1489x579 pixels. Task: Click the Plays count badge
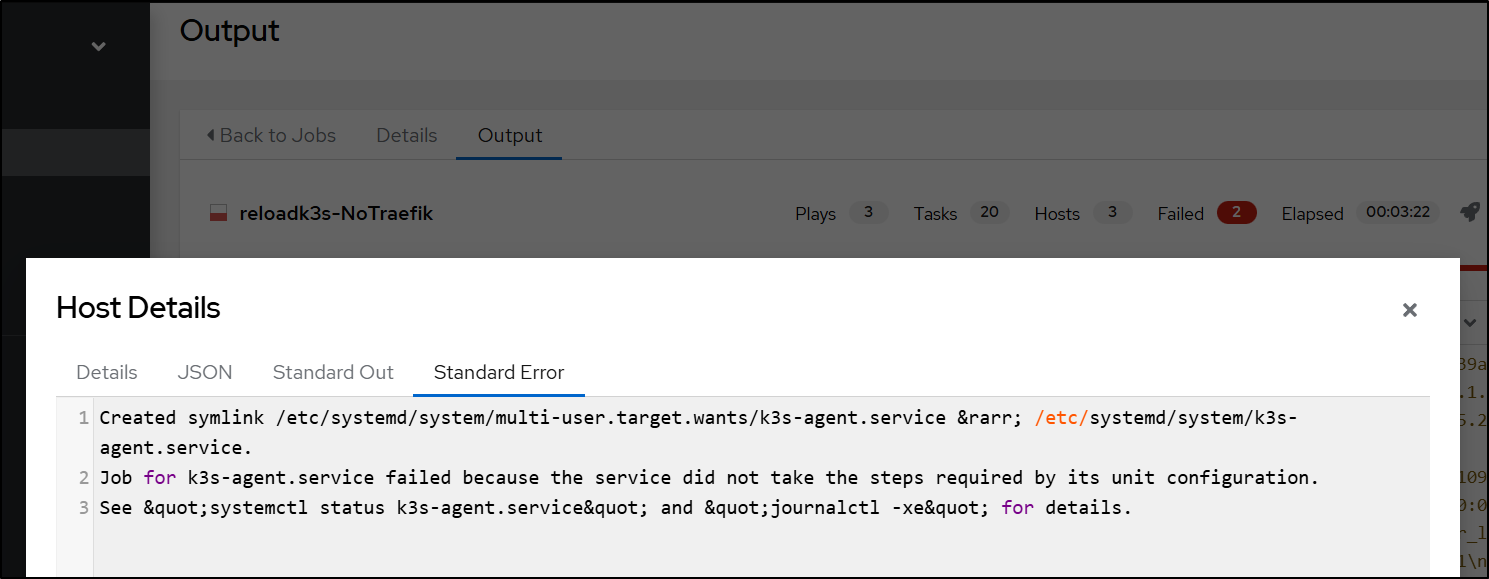(x=868, y=212)
